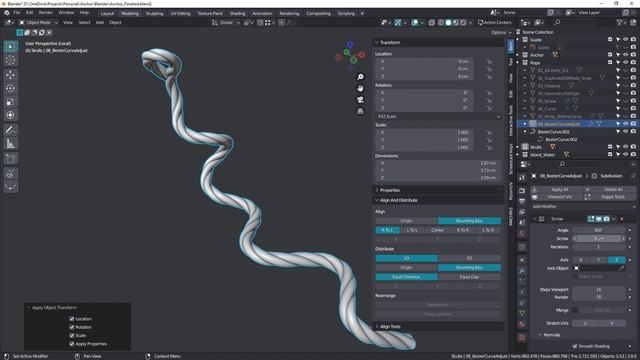The image size is (640, 360).
Task: Toggle the Location checkbox in Apply Object Transform
Action: tap(72, 319)
